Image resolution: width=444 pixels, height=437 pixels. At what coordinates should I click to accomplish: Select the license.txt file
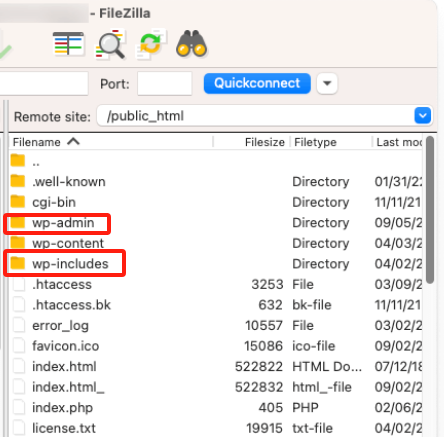click(x=216, y=428)
